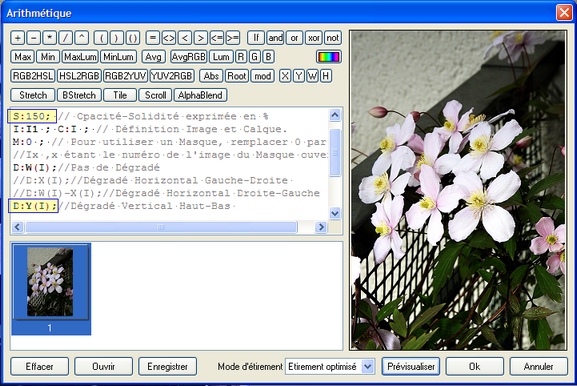Insert the greater-or-equal >= operator
577x386 pixels.
(233, 38)
